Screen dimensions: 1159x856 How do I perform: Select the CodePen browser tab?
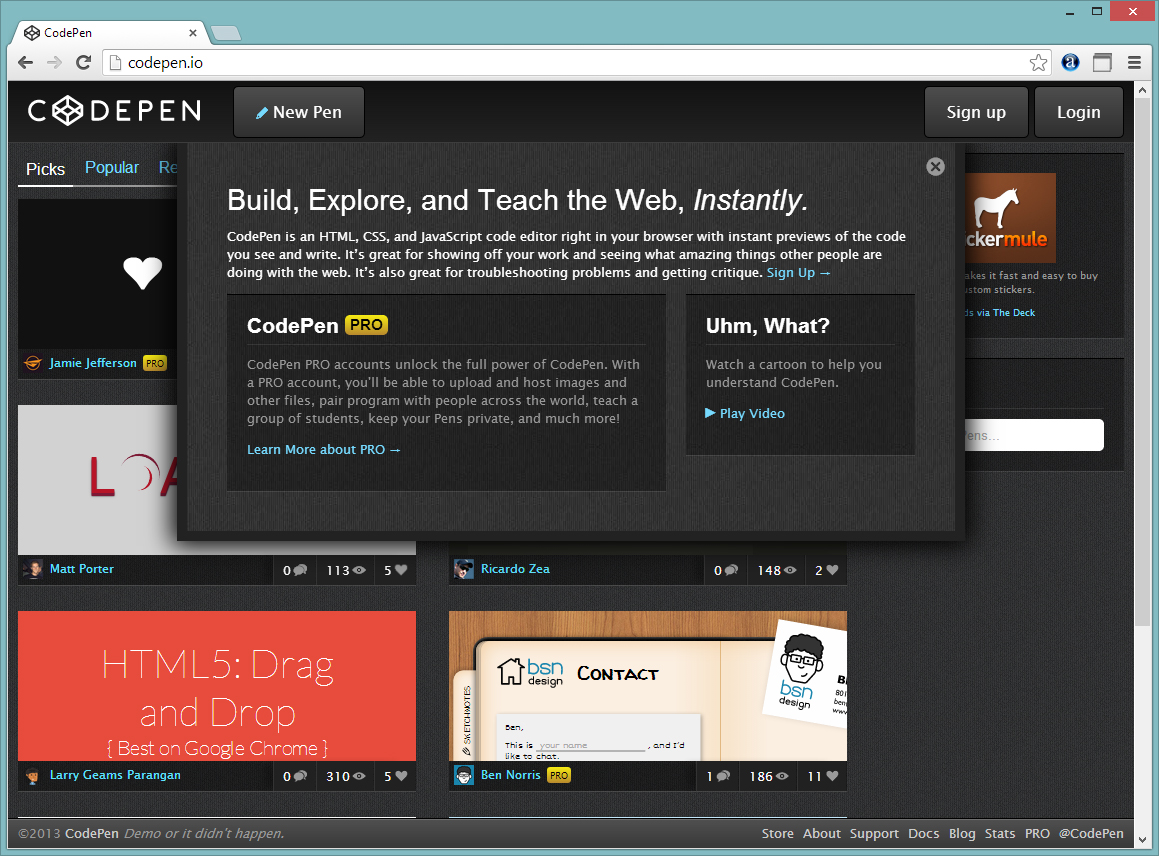point(111,33)
